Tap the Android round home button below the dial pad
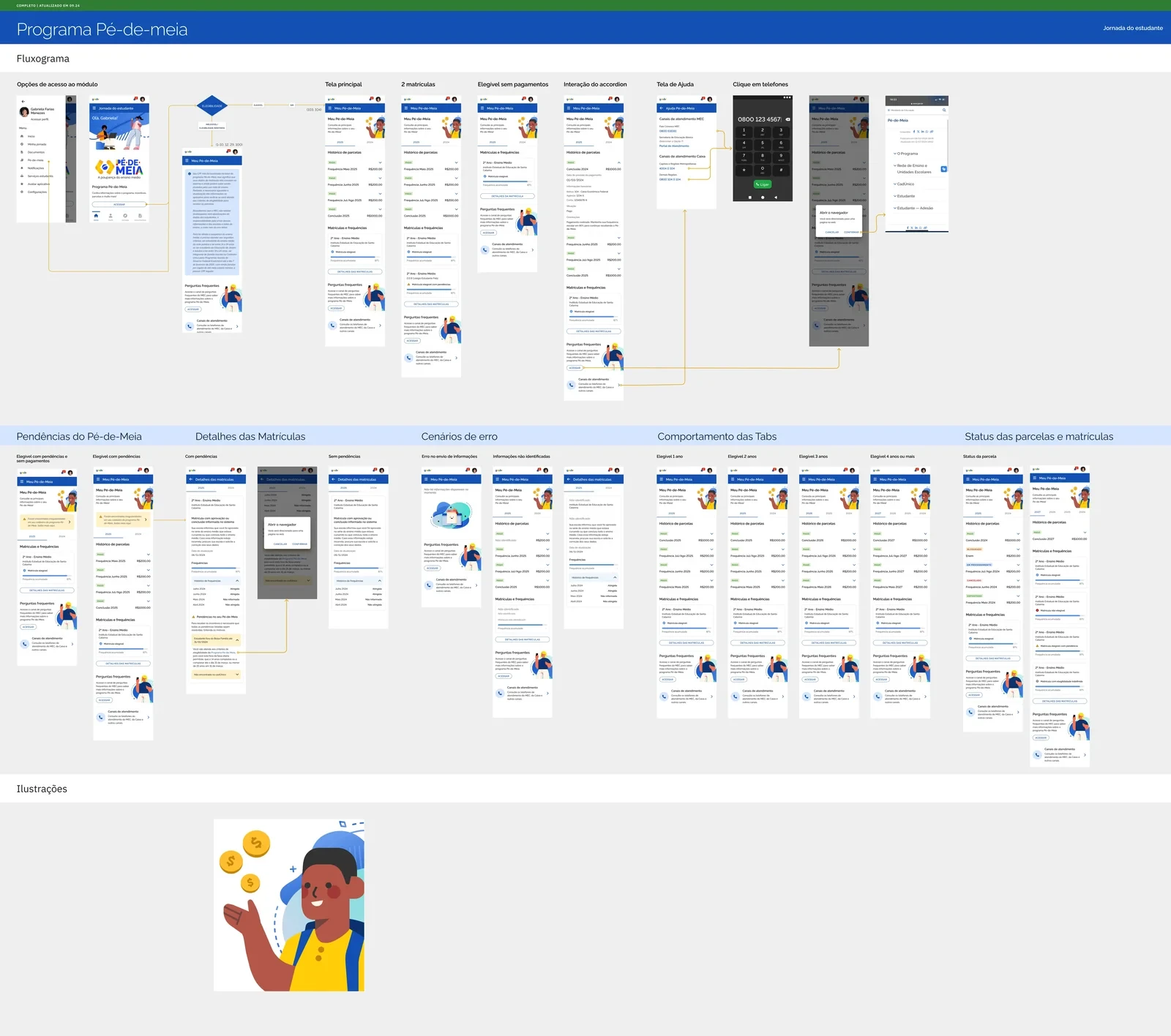 point(763,198)
